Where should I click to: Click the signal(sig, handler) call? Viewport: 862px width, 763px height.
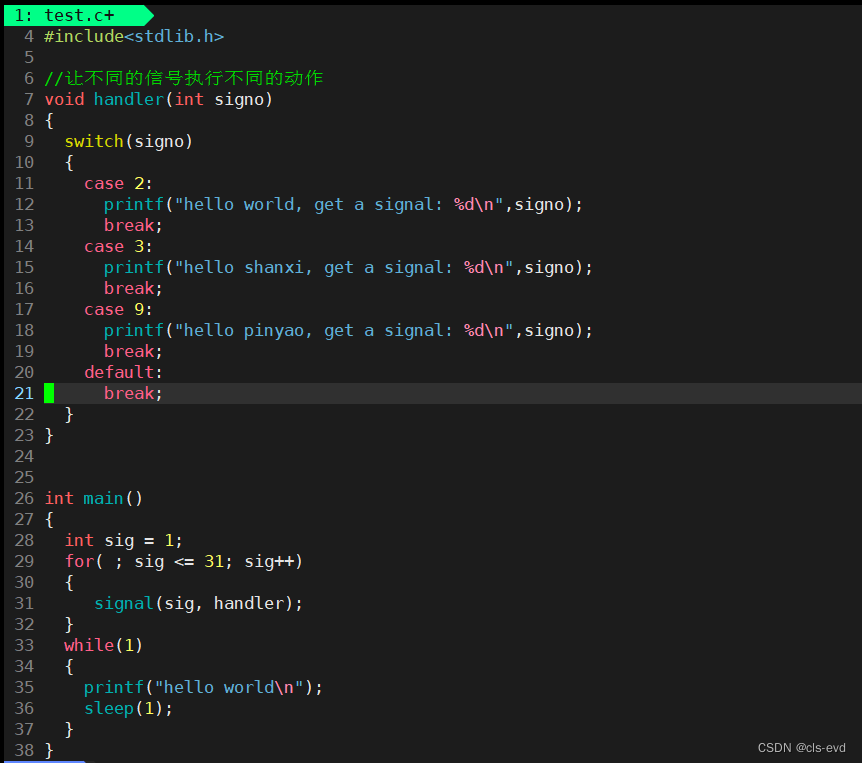click(198, 604)
